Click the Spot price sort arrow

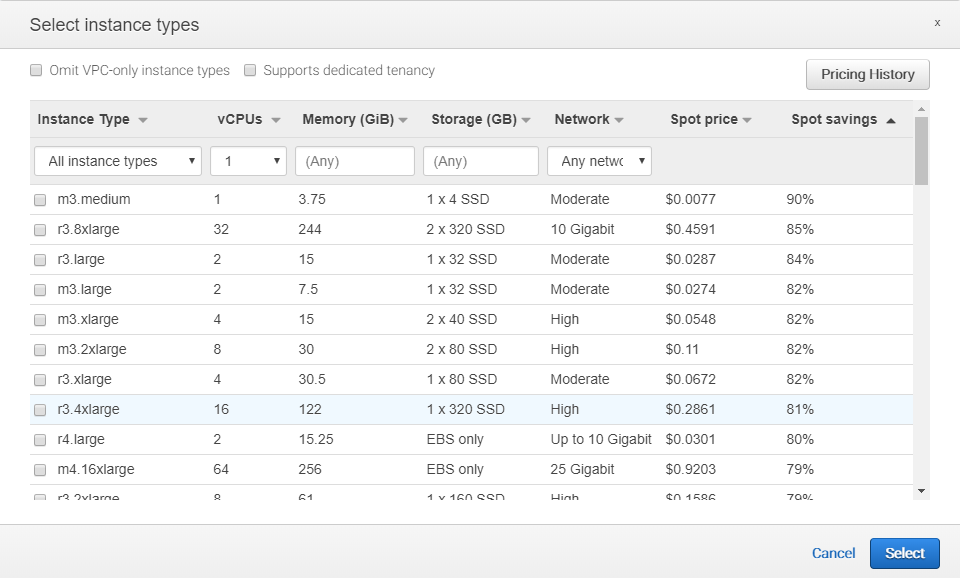[746, 120]
